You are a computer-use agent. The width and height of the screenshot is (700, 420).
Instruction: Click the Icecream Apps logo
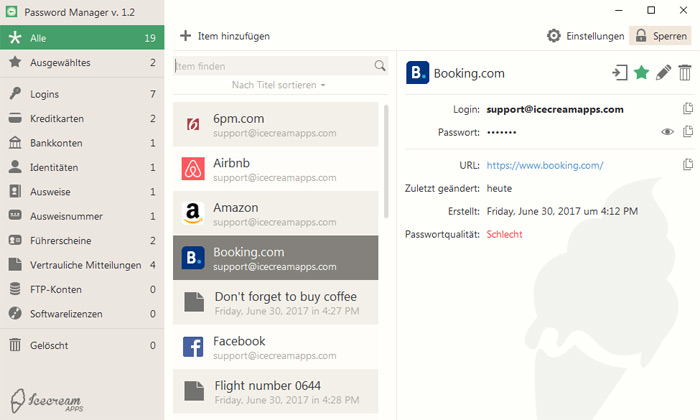click(46, 400)
